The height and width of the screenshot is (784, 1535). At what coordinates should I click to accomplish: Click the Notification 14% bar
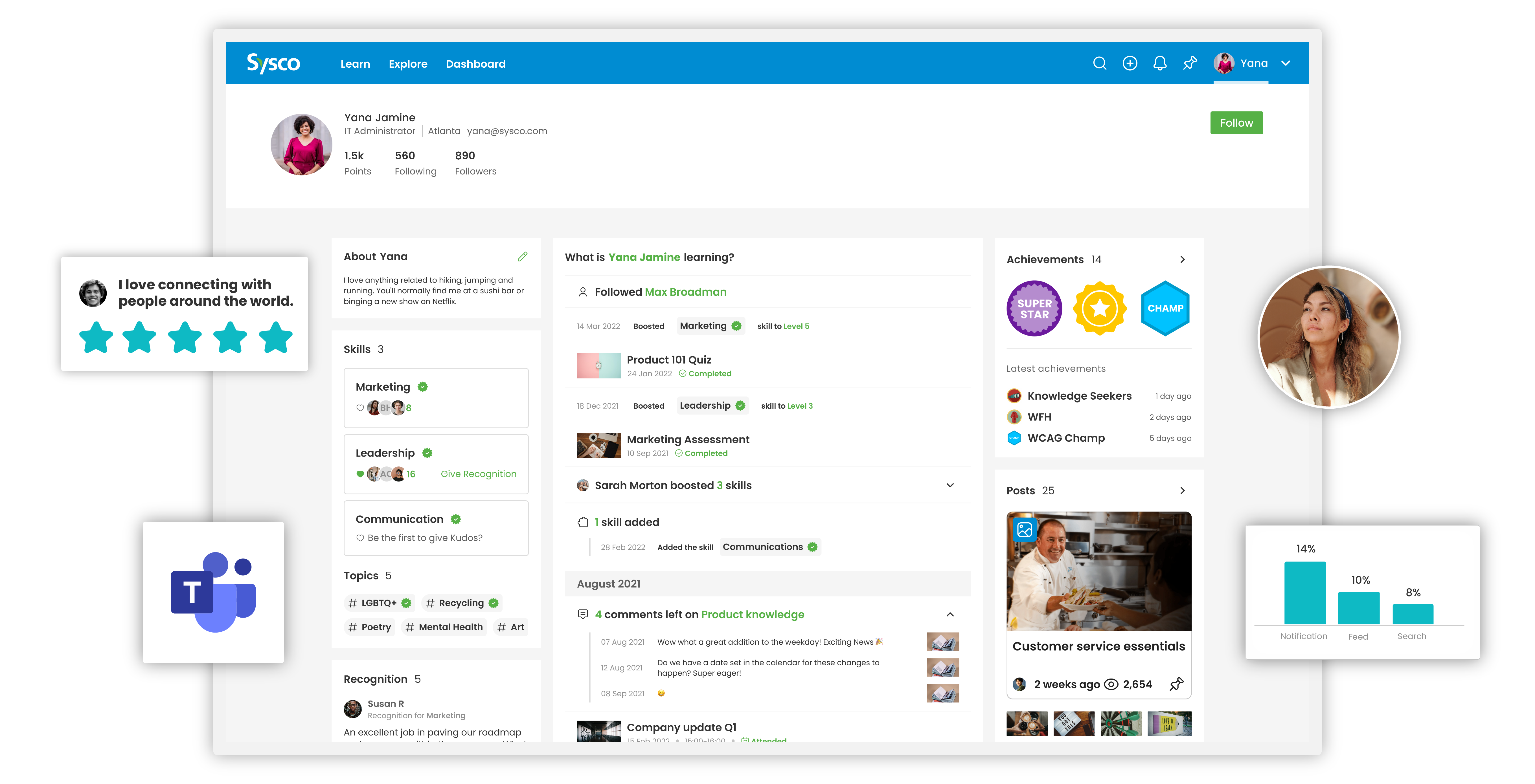click(x=1304, y=593)
